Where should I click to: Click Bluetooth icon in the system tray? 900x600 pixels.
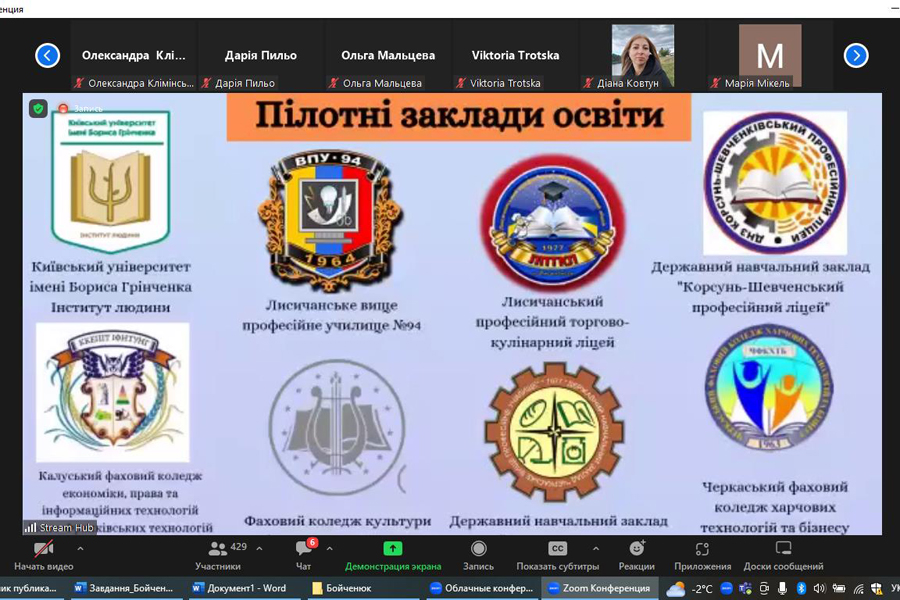click(801, 588)
